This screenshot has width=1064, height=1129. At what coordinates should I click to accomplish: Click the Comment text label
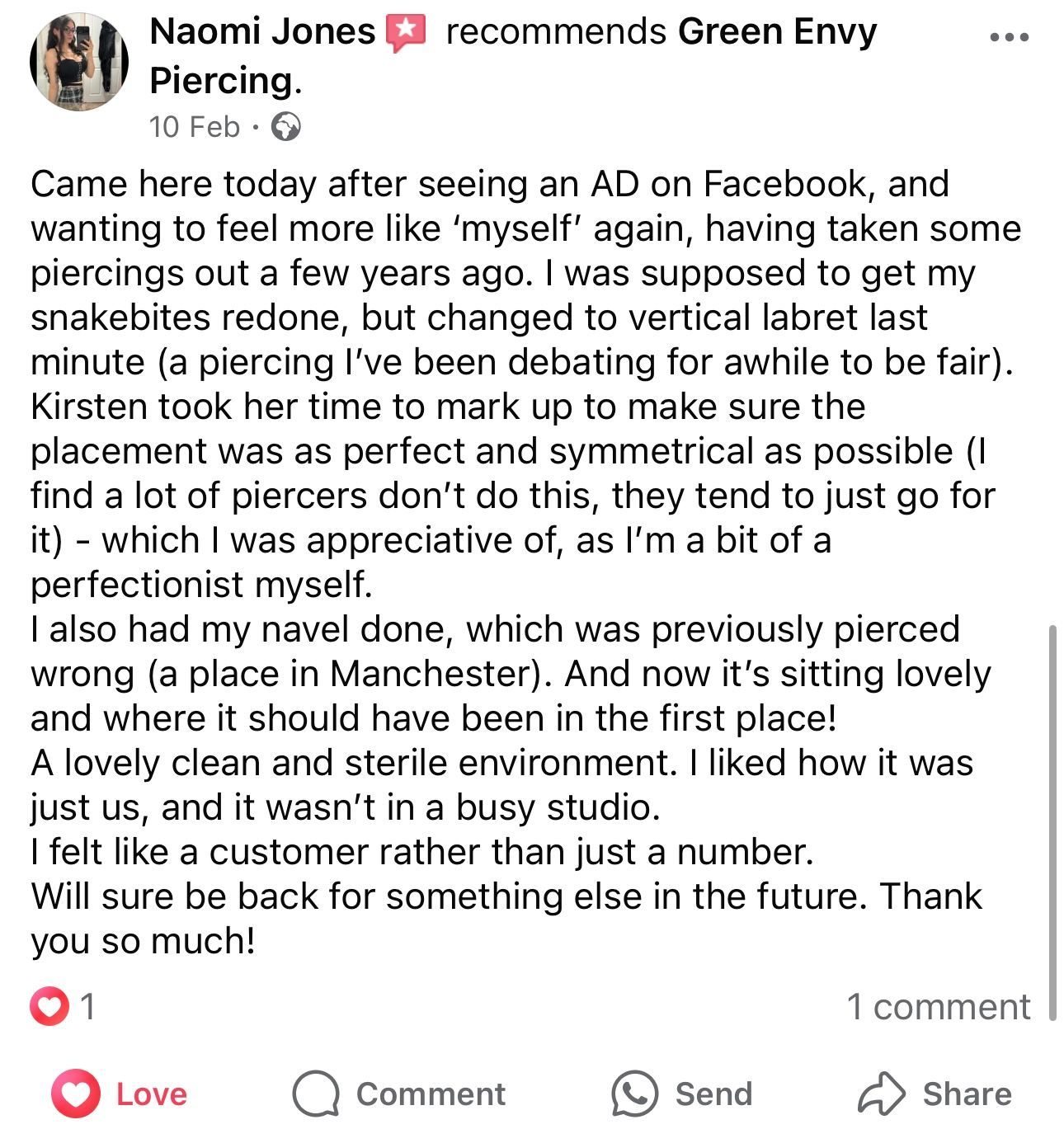431,1094
